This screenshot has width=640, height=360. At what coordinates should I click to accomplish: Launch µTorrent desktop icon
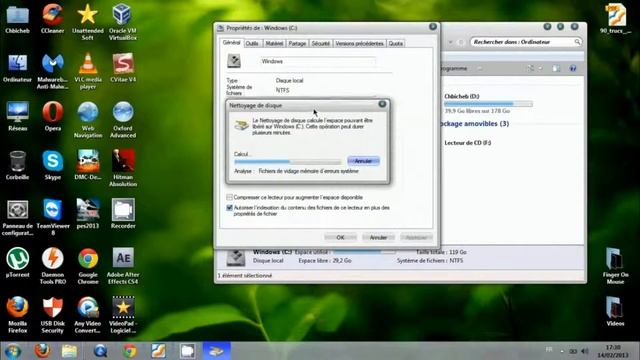[17, 262]
